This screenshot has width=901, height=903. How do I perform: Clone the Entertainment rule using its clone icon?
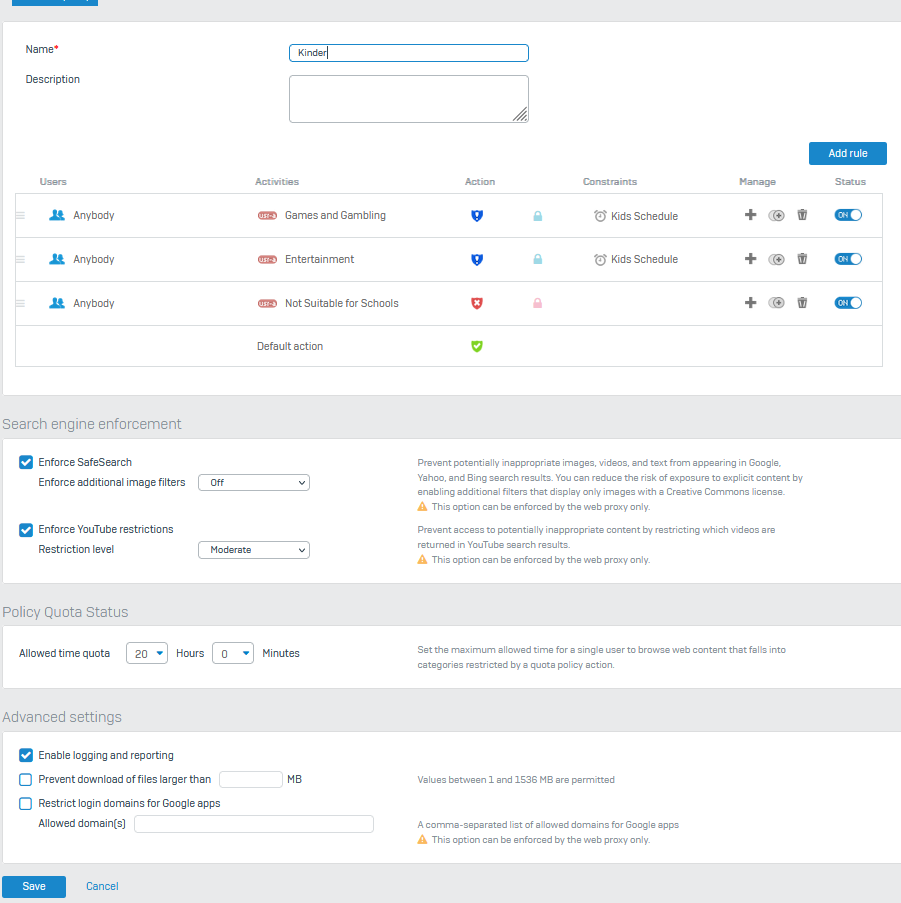[776, 259]
